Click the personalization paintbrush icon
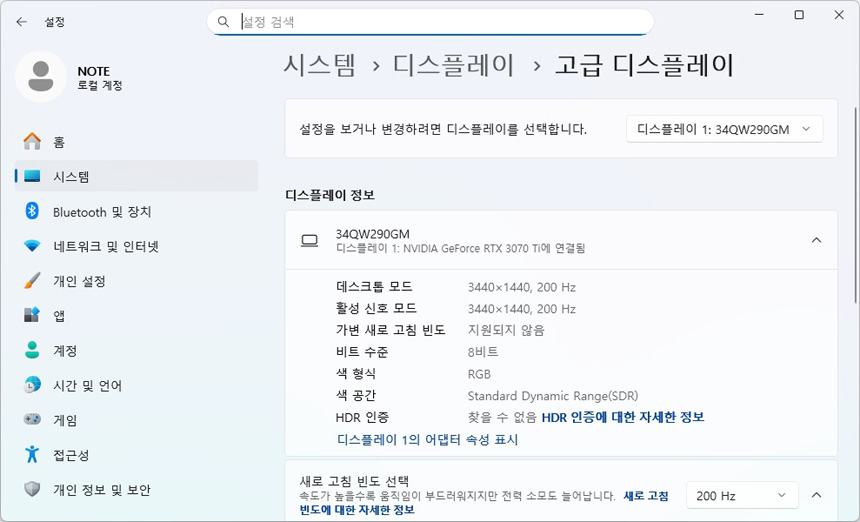 pos(32,281)
